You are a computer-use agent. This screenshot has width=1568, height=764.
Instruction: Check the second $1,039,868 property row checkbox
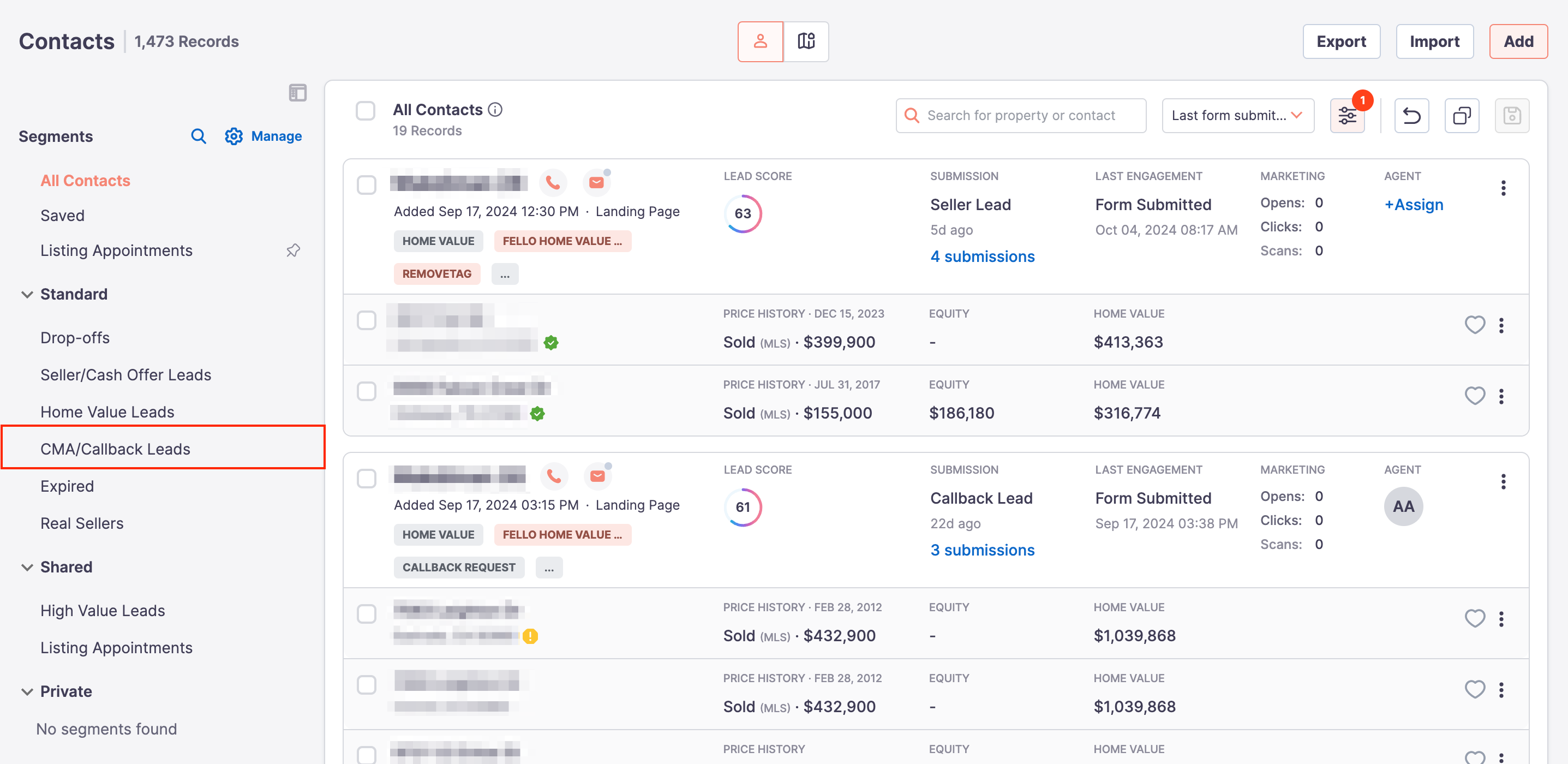point(367,684)
